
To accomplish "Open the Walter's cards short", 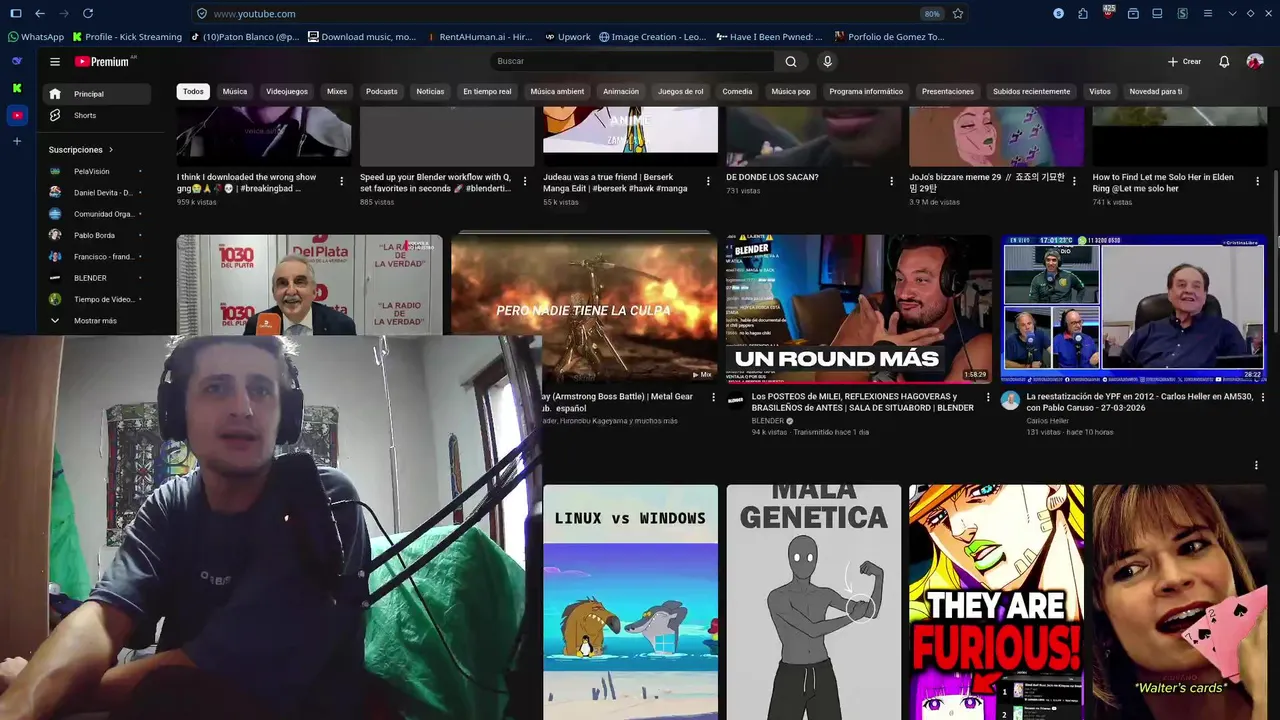I will (1180, 602).
